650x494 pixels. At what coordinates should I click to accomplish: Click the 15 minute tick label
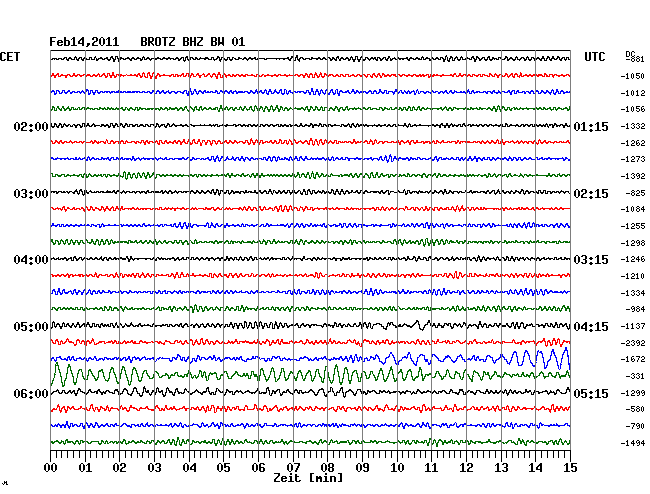569,468
